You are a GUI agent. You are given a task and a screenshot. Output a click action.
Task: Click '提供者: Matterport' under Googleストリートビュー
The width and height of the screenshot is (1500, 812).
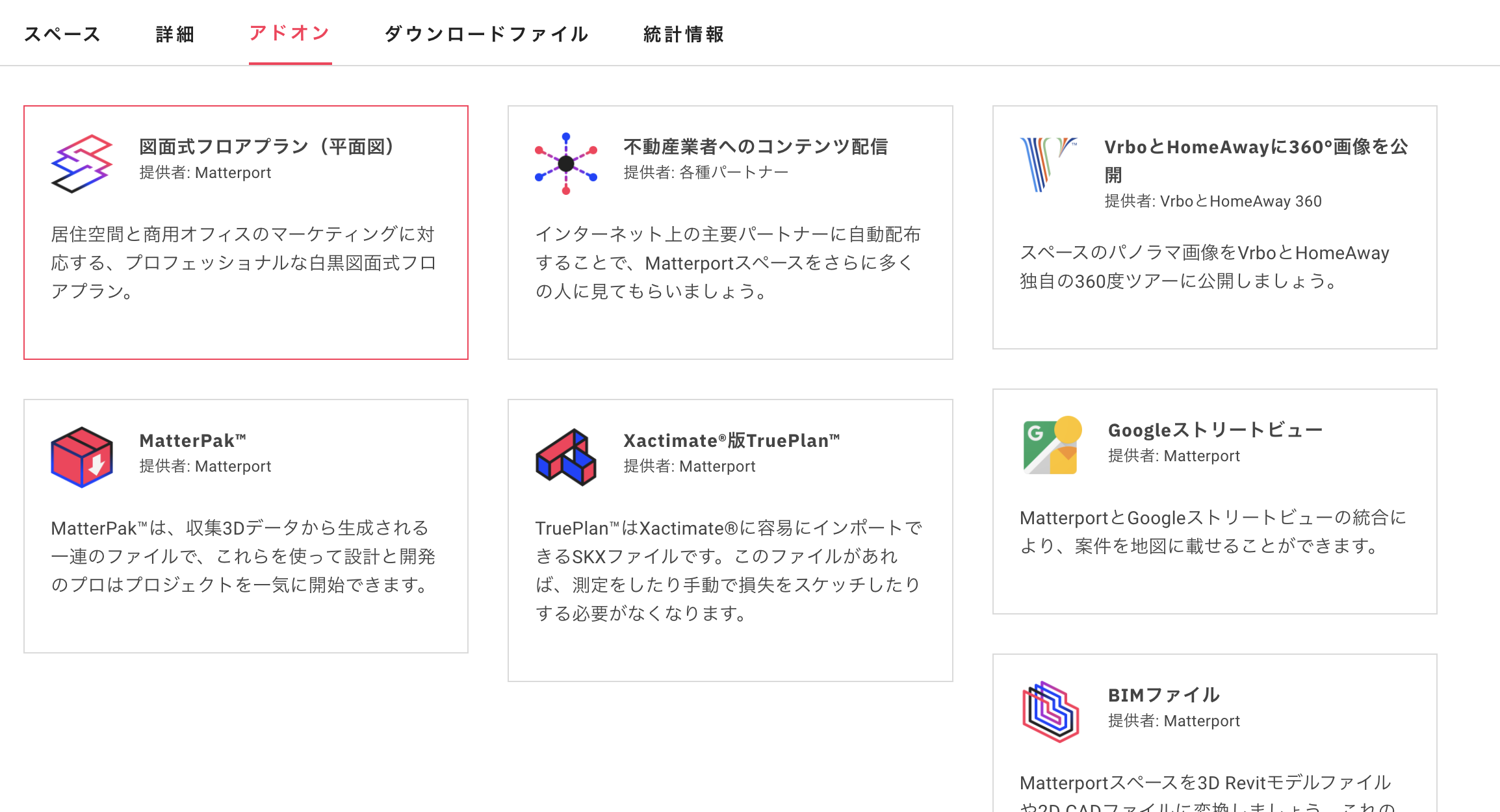(1174, 456)
